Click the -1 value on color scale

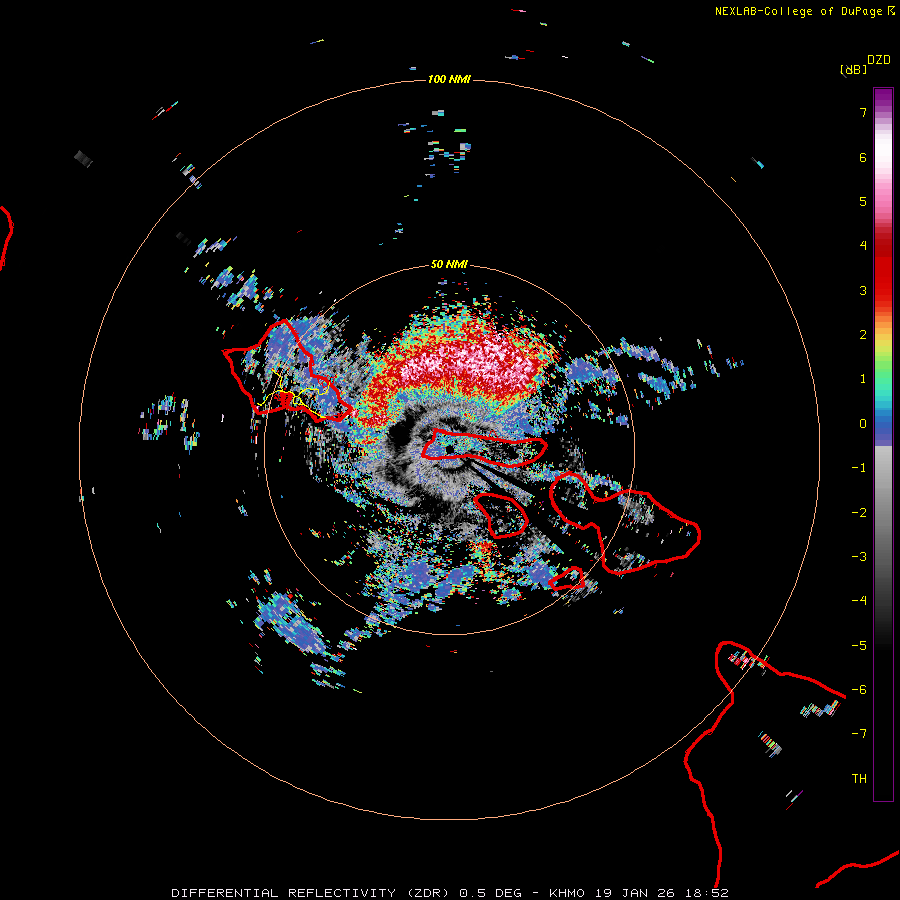click(859, 468)
